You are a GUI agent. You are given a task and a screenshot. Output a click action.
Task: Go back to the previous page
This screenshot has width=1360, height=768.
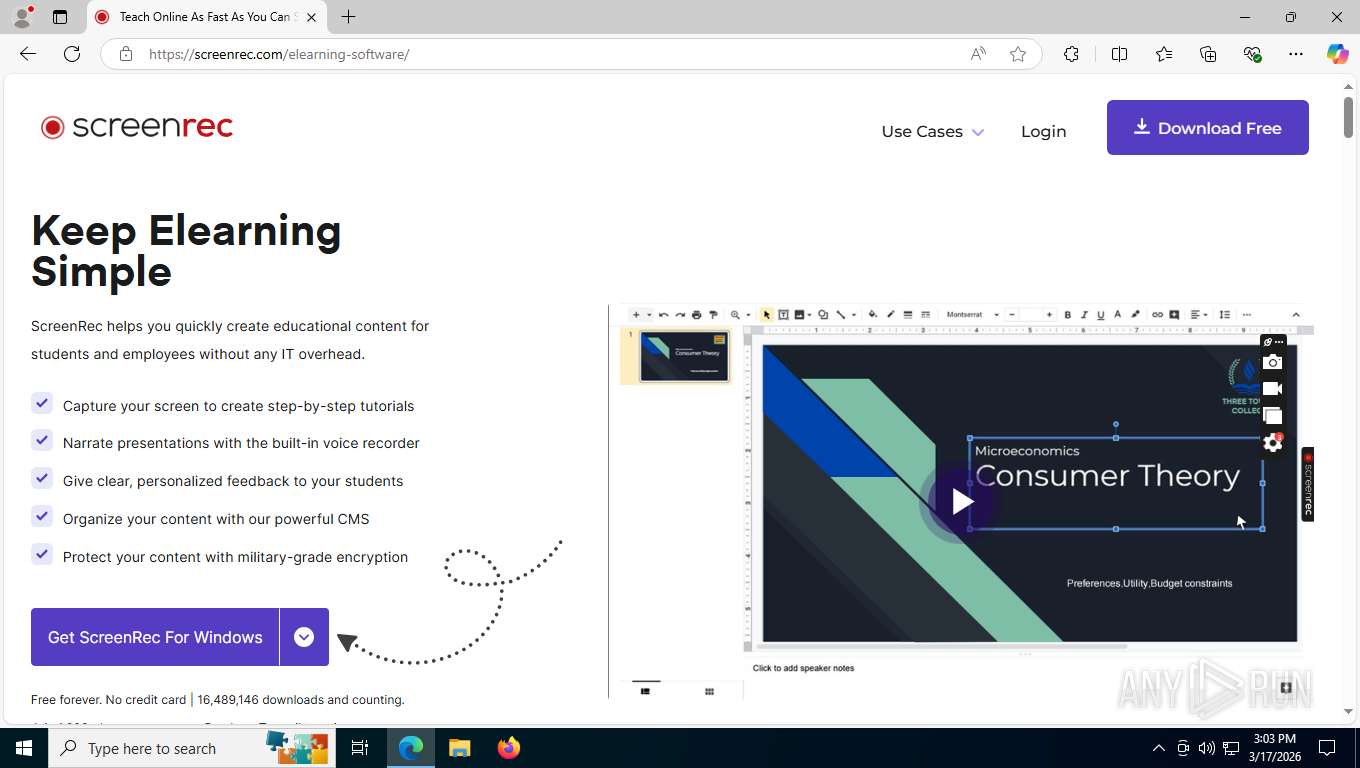point(28,54)
